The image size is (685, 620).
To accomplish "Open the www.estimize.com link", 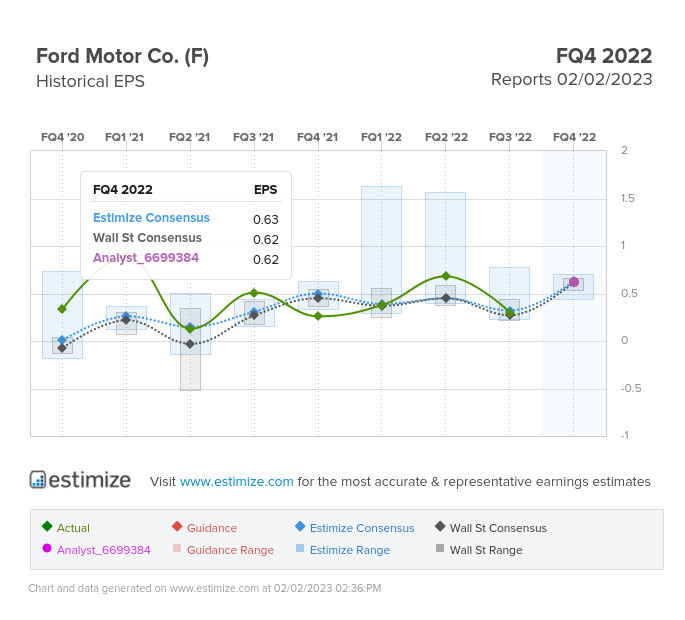I will point(237,481).
